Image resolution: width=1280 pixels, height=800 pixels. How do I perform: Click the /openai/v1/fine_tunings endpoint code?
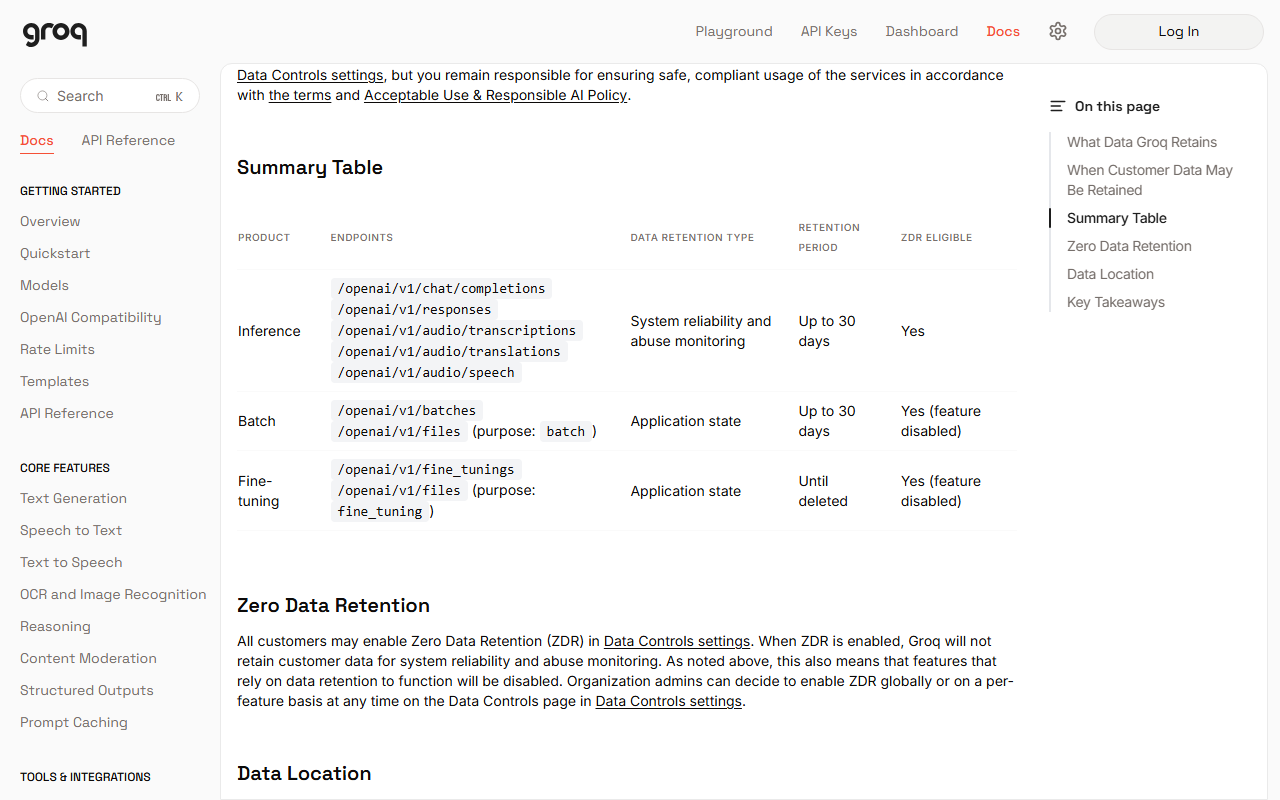(426, 469)
